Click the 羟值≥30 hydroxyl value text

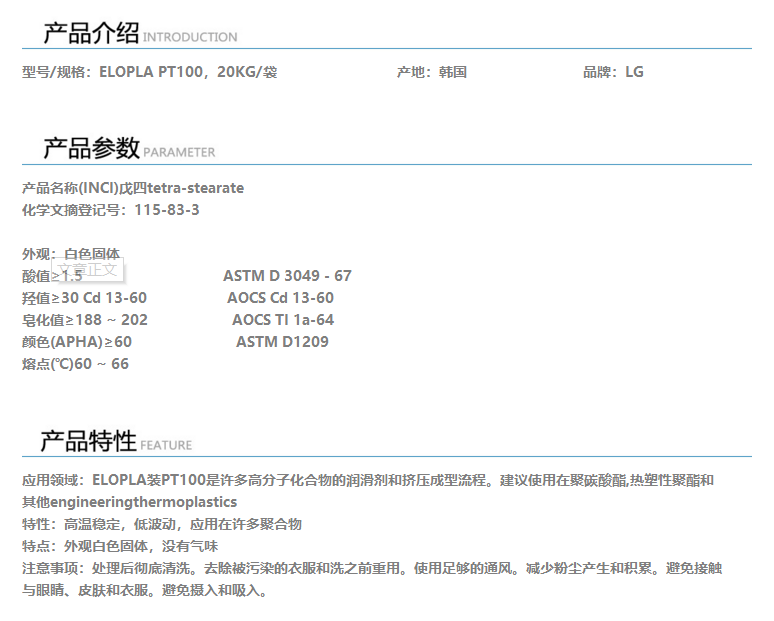(84, 298)
